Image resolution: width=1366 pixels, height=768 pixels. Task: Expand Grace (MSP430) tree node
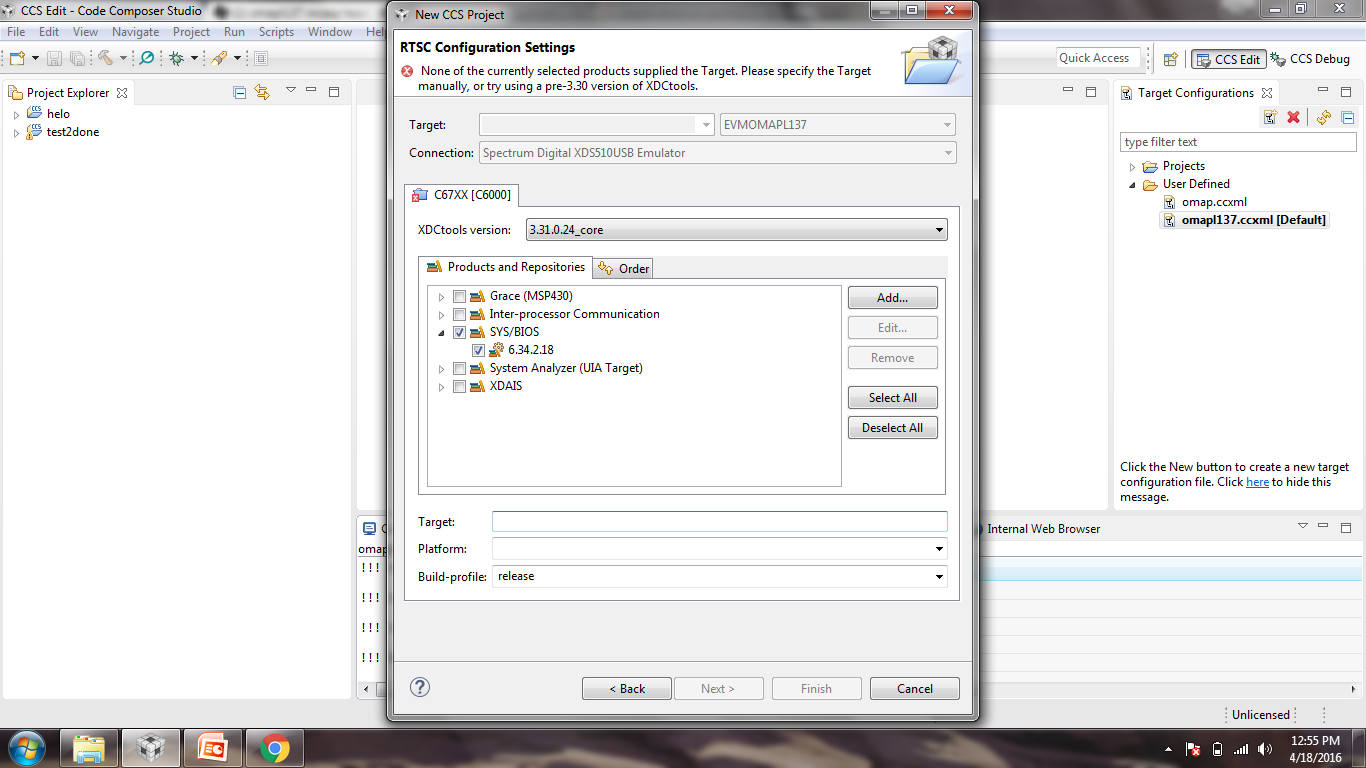[441, 297]
